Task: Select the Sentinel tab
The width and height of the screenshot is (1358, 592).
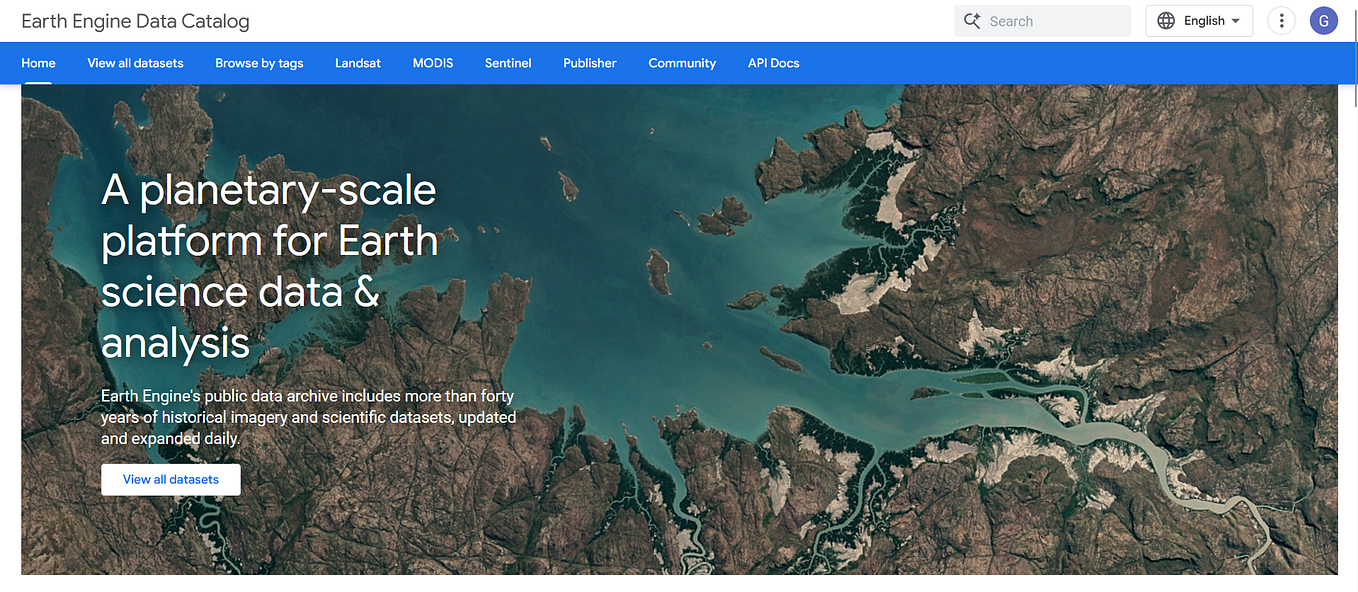Action: tap(508, 63)
